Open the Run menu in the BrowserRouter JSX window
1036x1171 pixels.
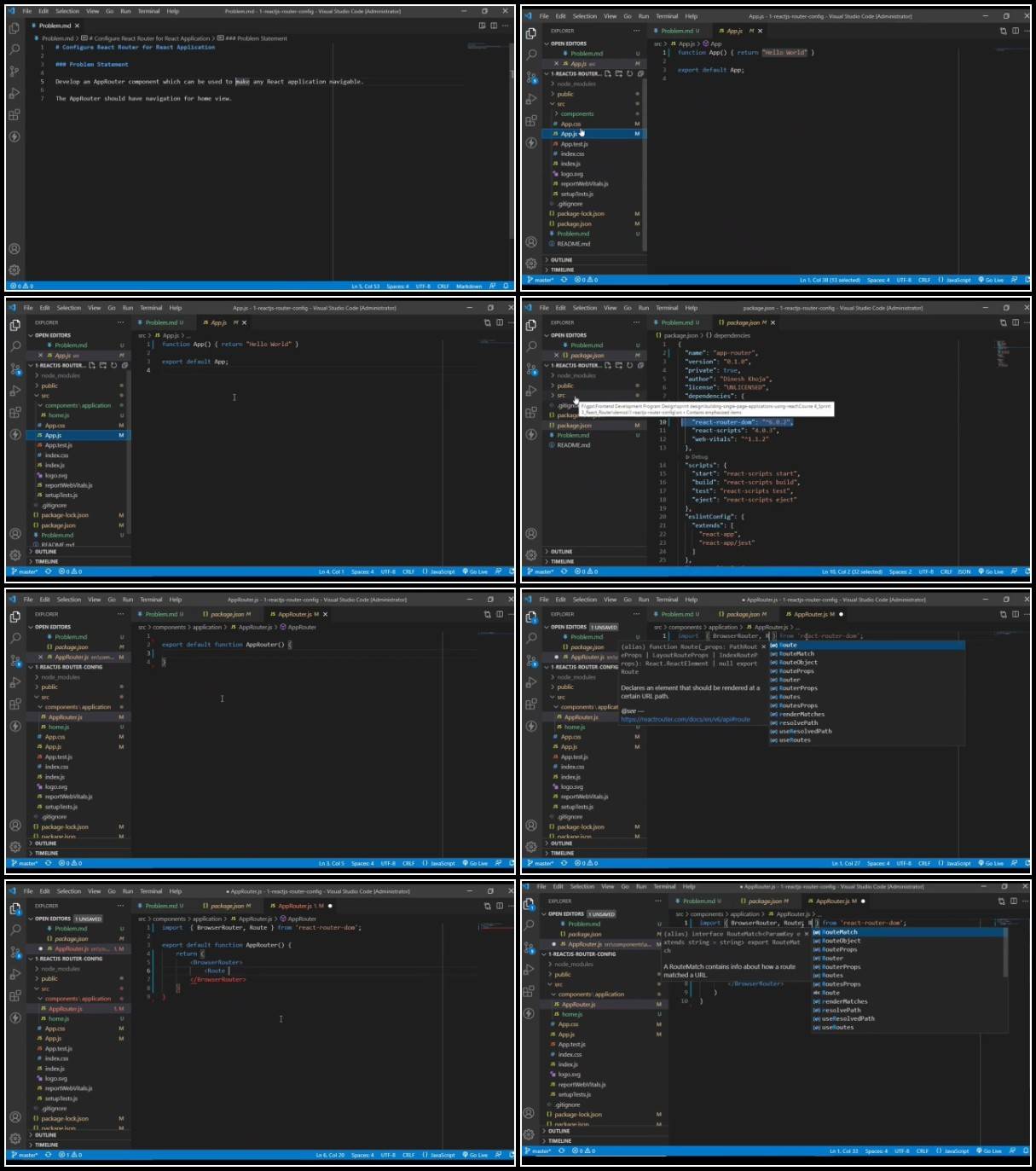[128, 891]
